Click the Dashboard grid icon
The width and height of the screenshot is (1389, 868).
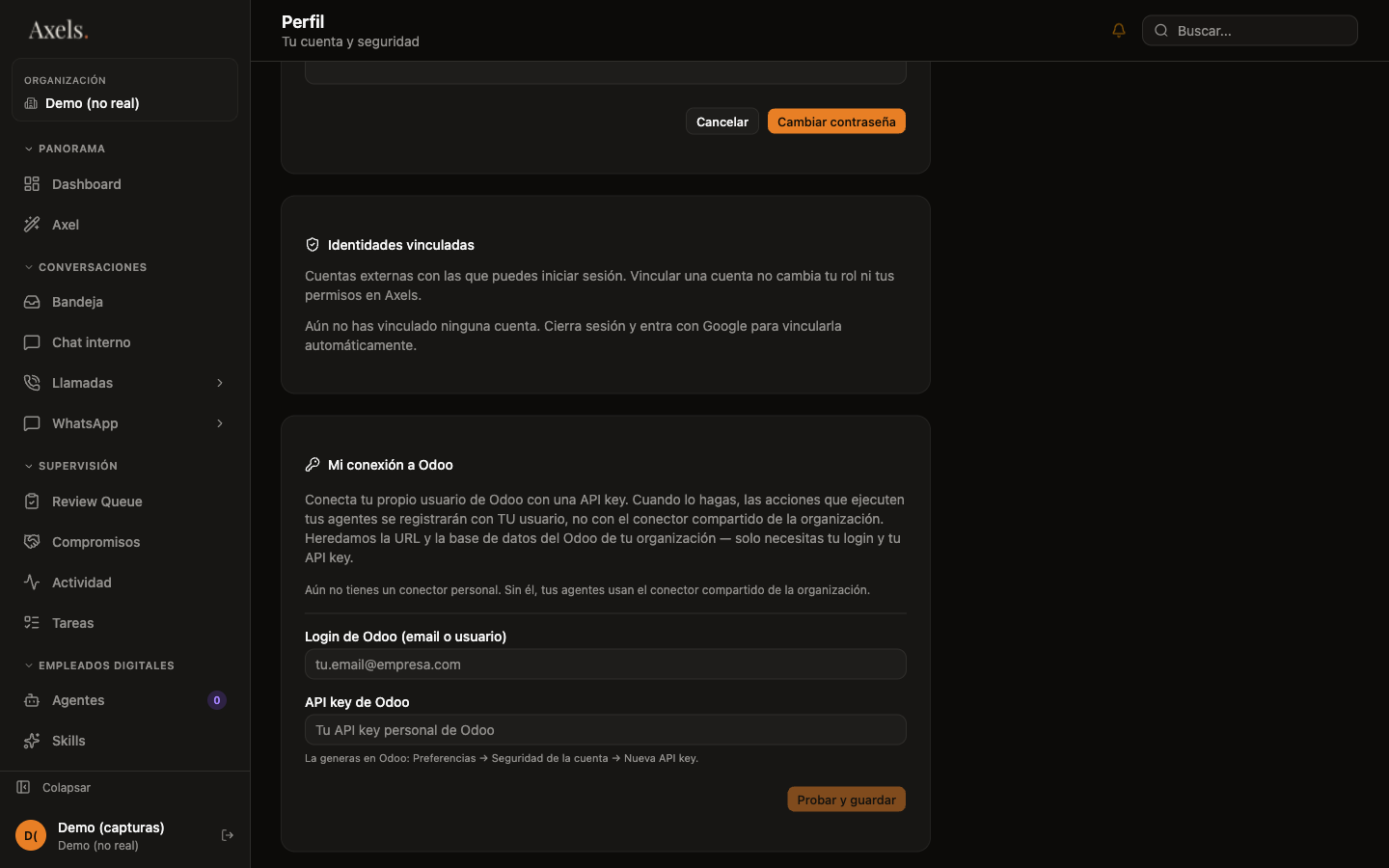[32, 184]
